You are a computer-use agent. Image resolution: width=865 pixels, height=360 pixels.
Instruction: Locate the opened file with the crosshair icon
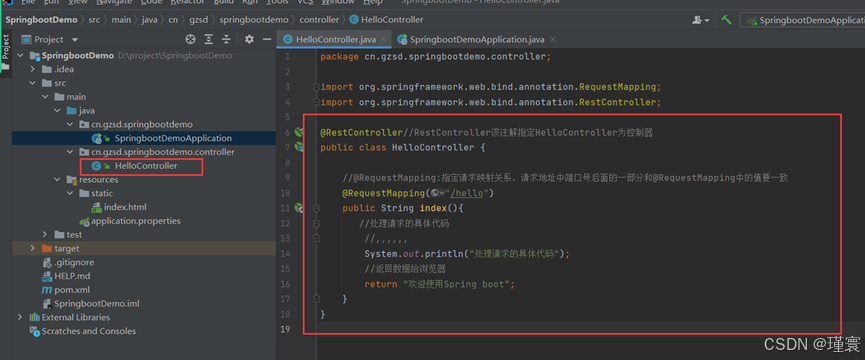(190, 39)
